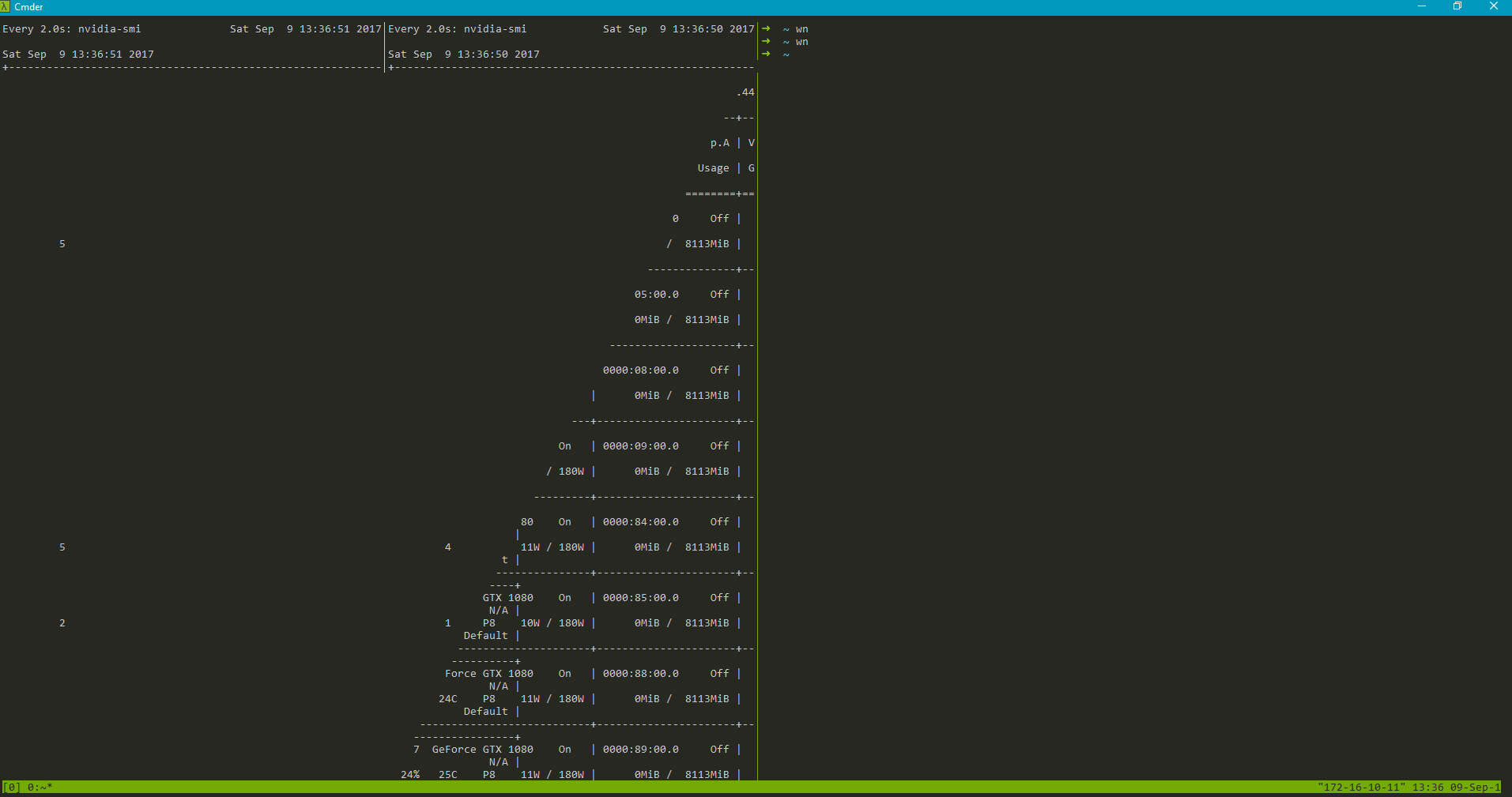Click the Cmder title text in the title bar

(x=29, y=6)
